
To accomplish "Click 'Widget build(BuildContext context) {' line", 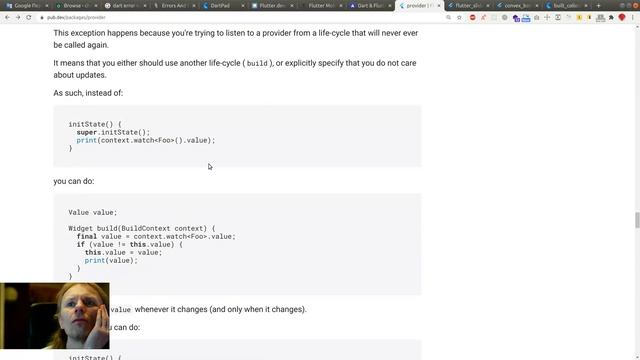I will (x=142, y=229).
